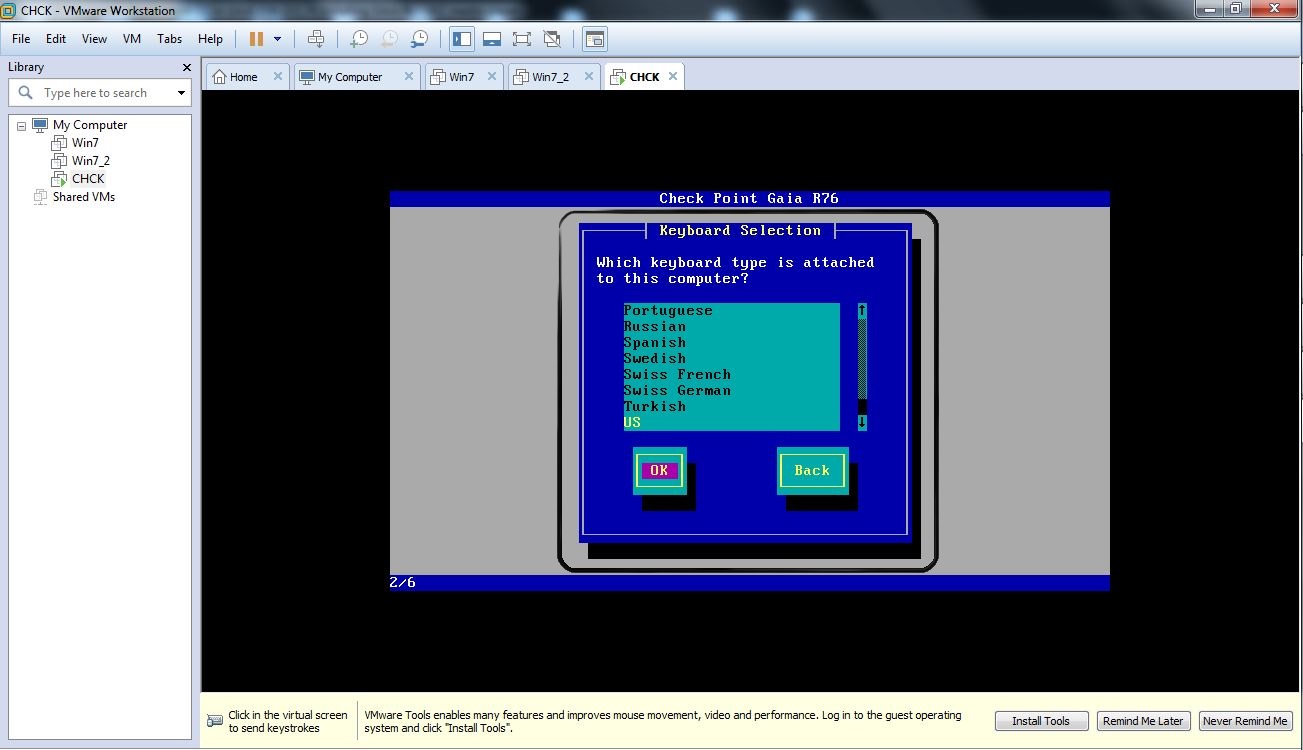1303x750 pixels.
Task: Select Turkish keyboard type
Action: point(732,407)
